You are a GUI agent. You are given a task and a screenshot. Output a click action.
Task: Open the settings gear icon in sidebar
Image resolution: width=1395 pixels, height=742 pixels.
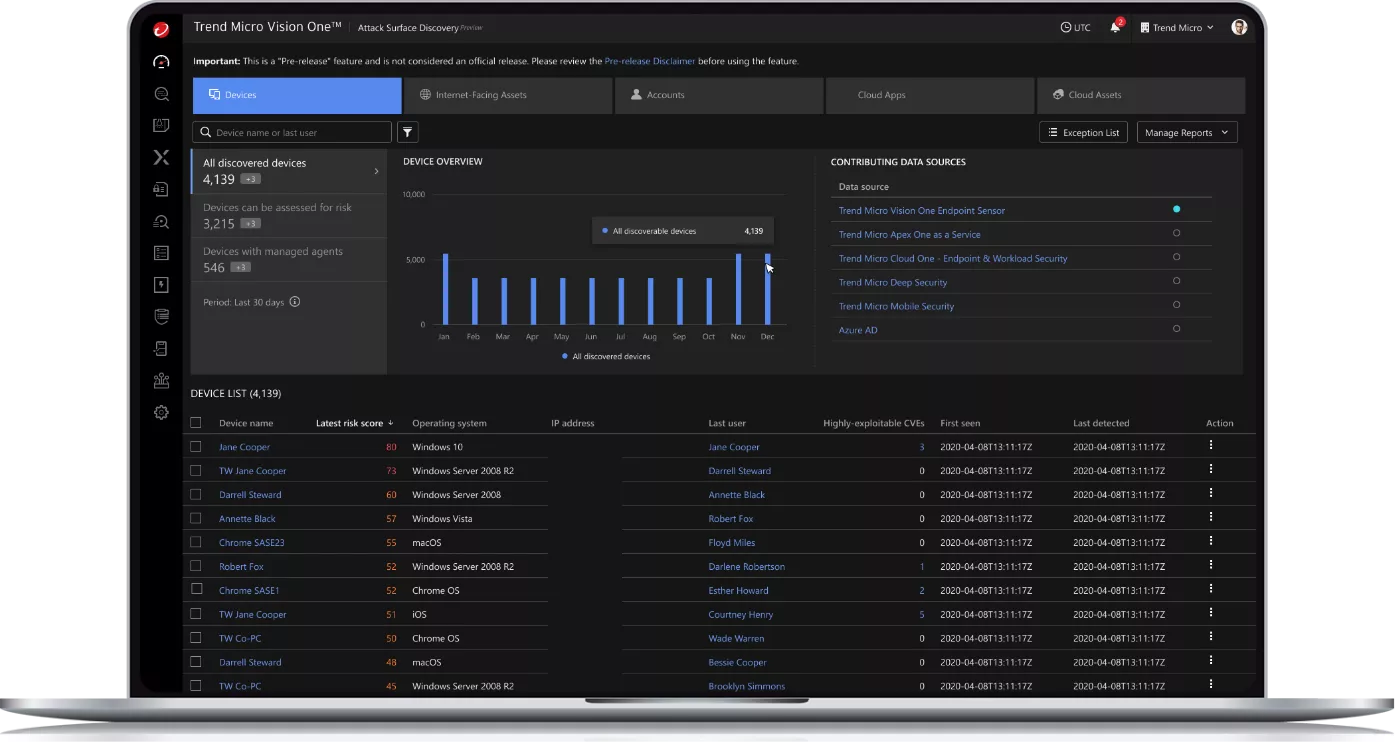[161, 412]
